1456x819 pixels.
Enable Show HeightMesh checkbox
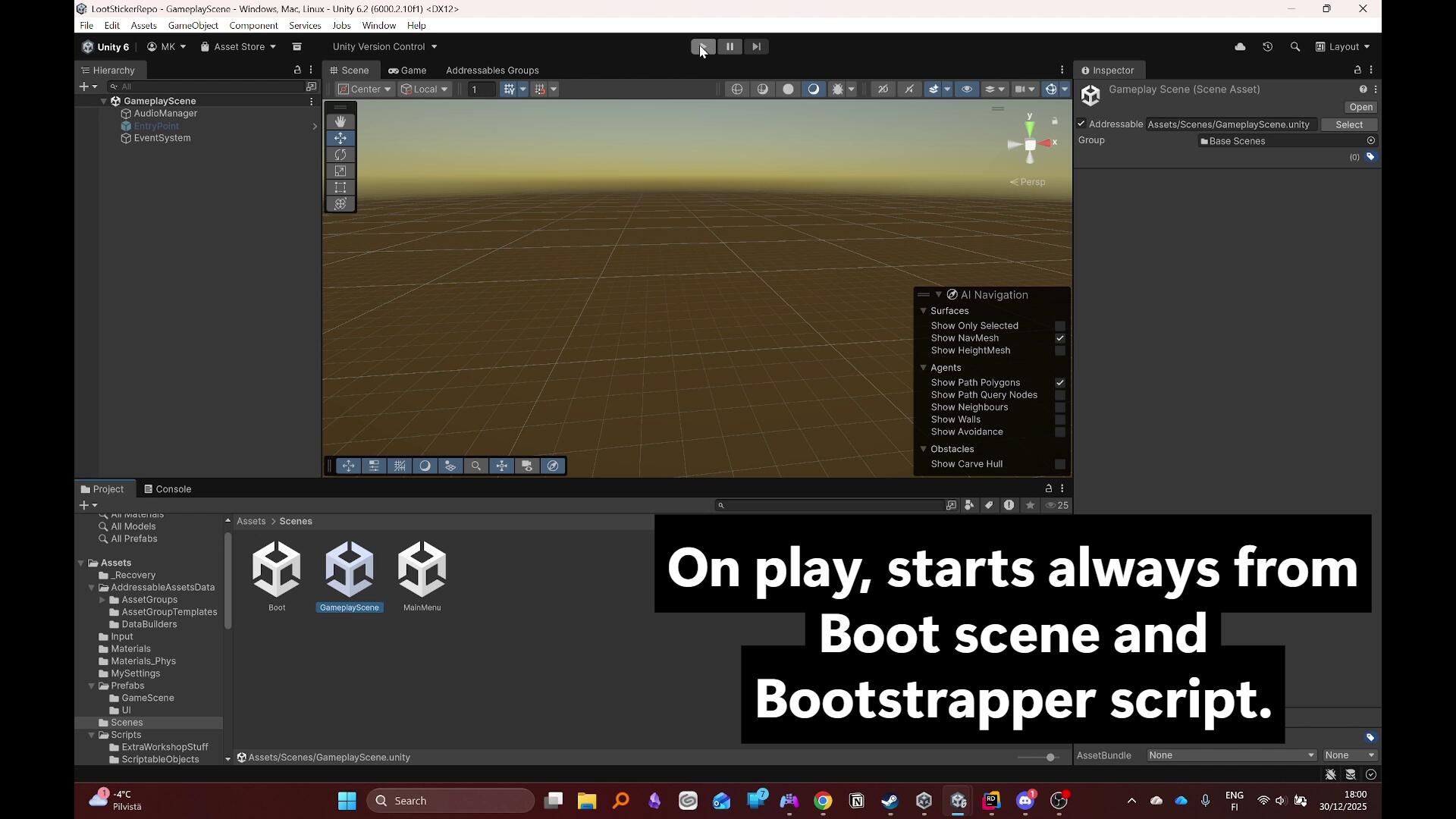1060,351
